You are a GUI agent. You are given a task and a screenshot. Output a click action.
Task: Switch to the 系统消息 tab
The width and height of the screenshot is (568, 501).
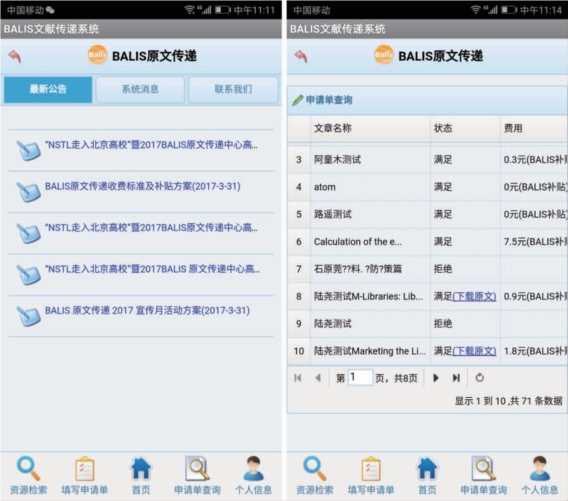(x=140, y=89)
